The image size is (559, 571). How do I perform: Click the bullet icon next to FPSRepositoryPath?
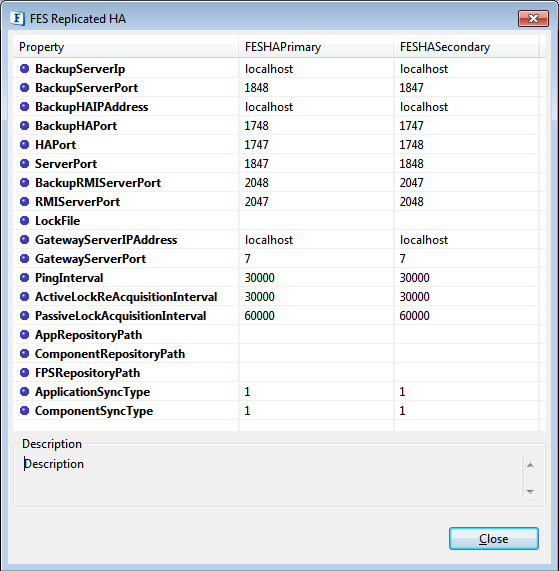24,373
